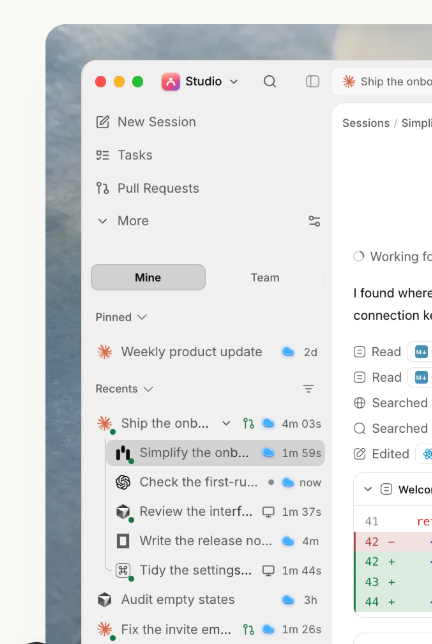
Task: Toggle the sidebar panel icon
Action: pos(313,81)
